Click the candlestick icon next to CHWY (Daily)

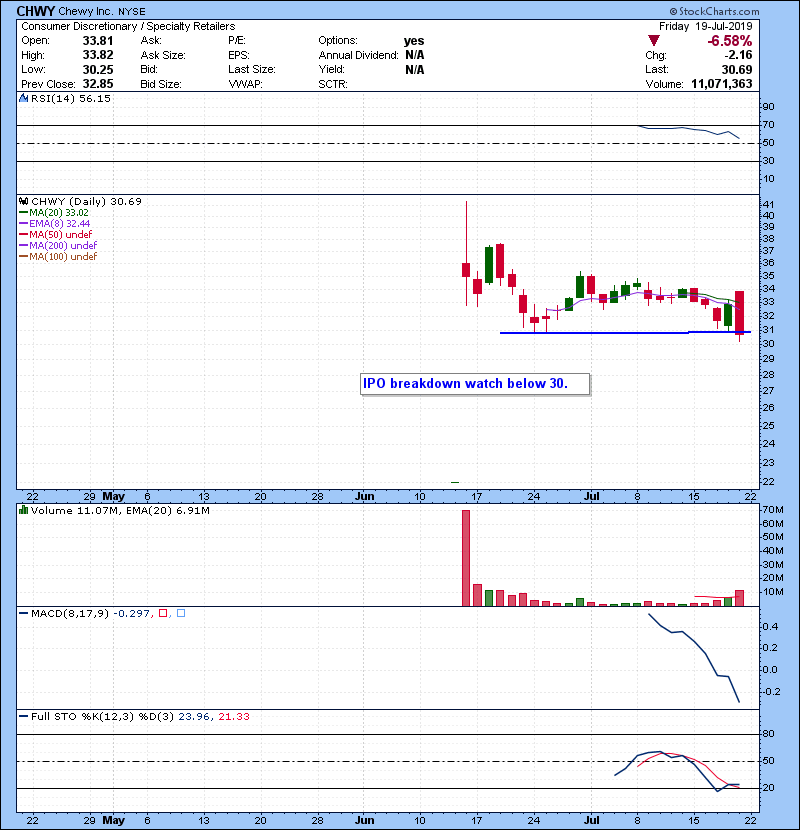coord(23,201)
